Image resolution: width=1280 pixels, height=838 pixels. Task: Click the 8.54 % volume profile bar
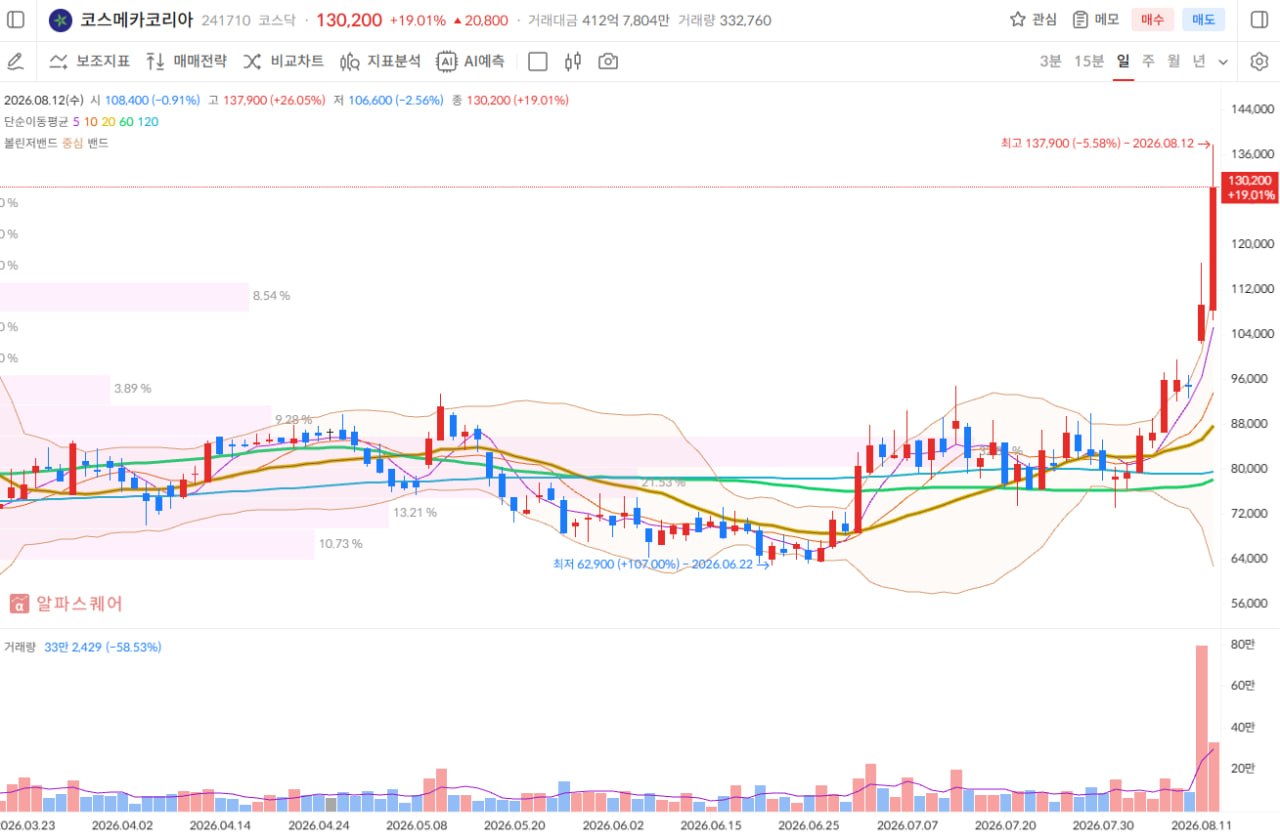pyautogui.click(x=124, y=296)
